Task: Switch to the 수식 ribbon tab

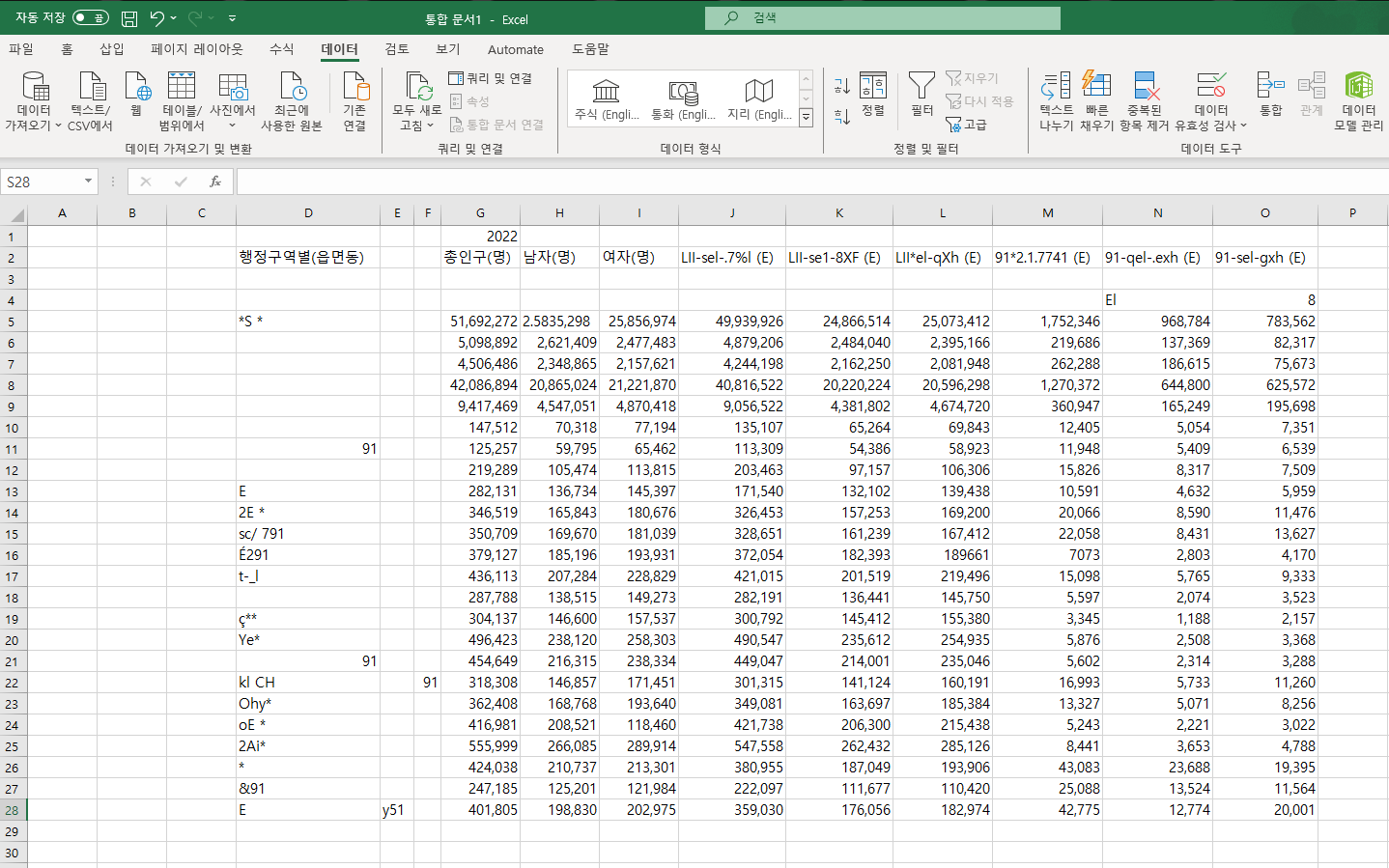Action: tap(282, 49)
